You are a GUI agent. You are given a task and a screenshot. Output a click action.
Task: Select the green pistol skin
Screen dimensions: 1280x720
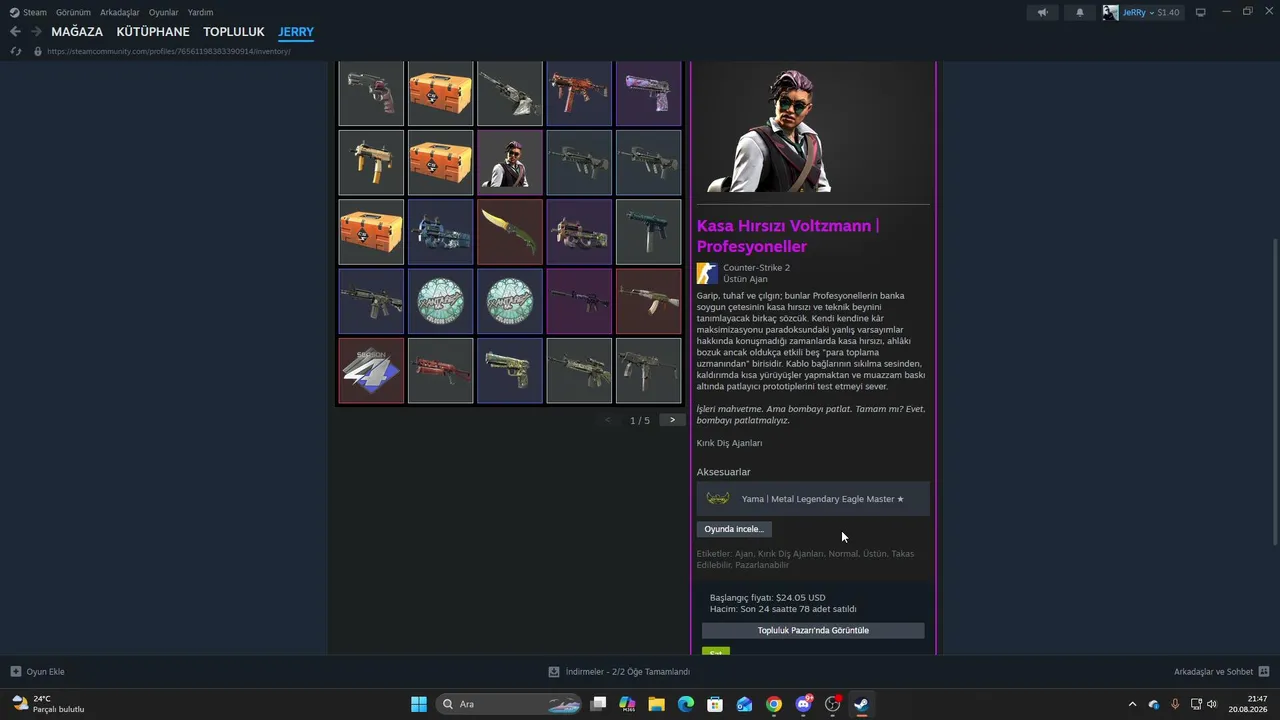[510, 371]
